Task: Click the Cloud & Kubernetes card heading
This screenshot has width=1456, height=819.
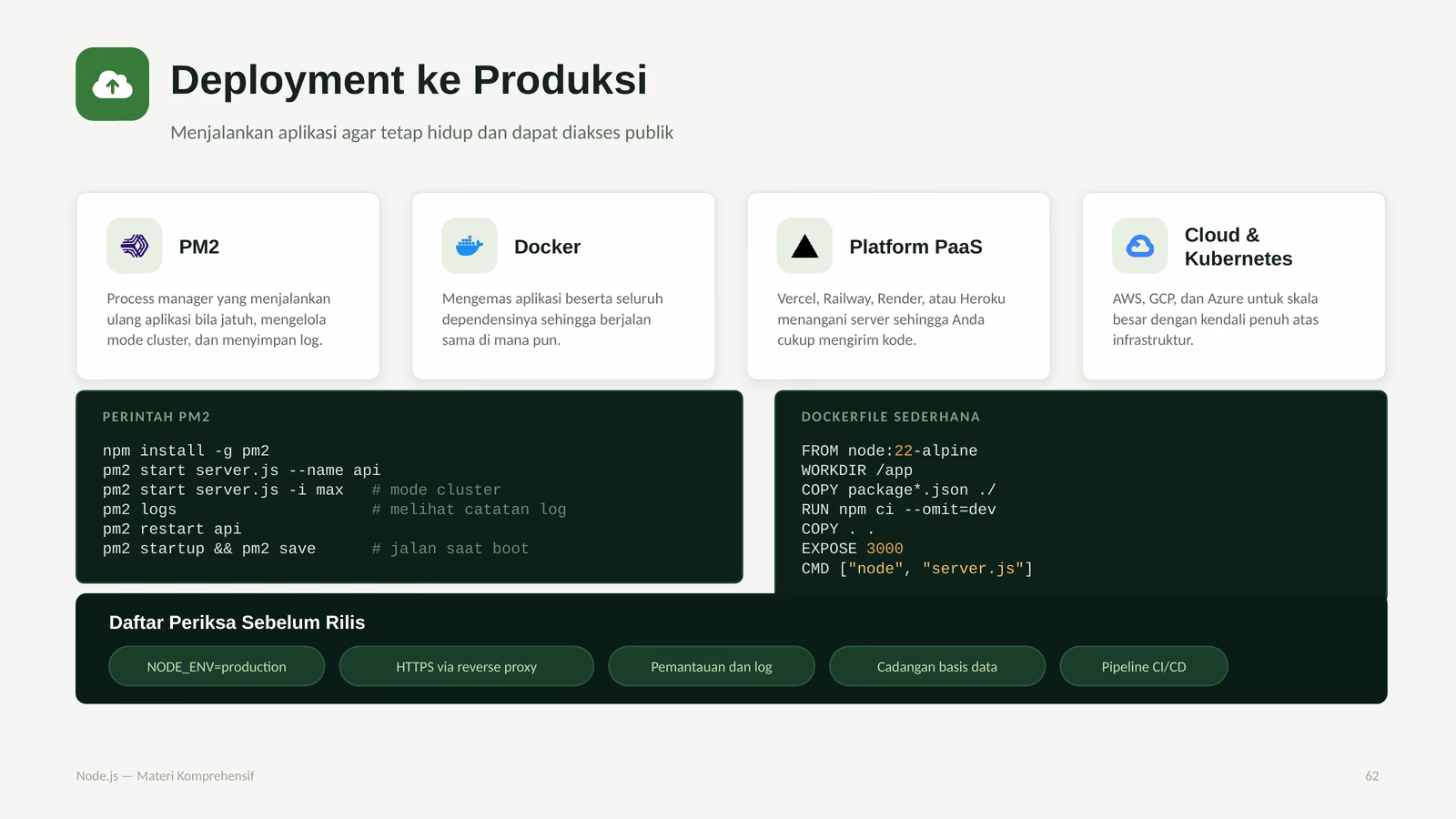Action: 1239,247
